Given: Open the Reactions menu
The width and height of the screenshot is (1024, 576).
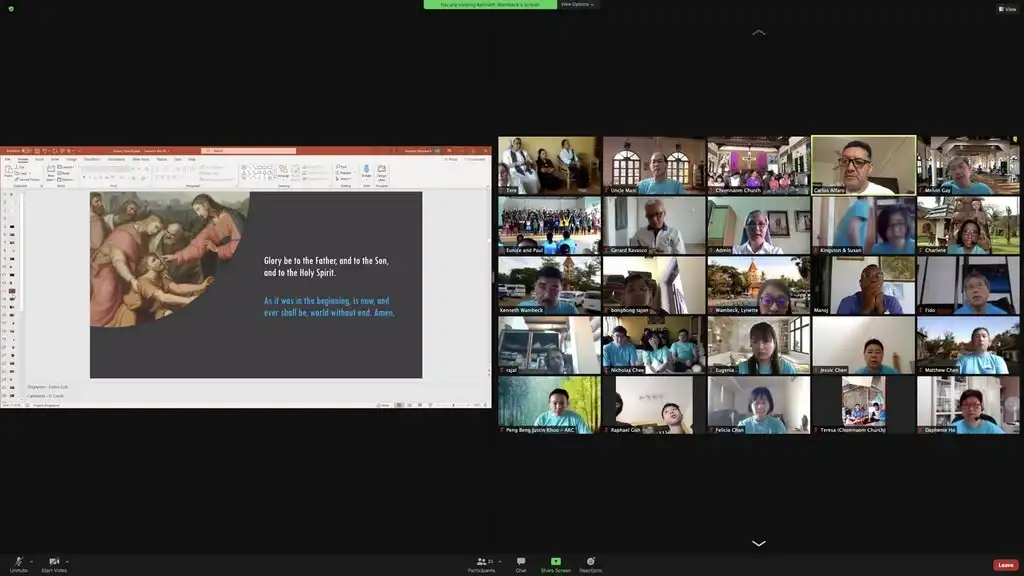Looking at the screenshot, I should [x=590, y=565].
